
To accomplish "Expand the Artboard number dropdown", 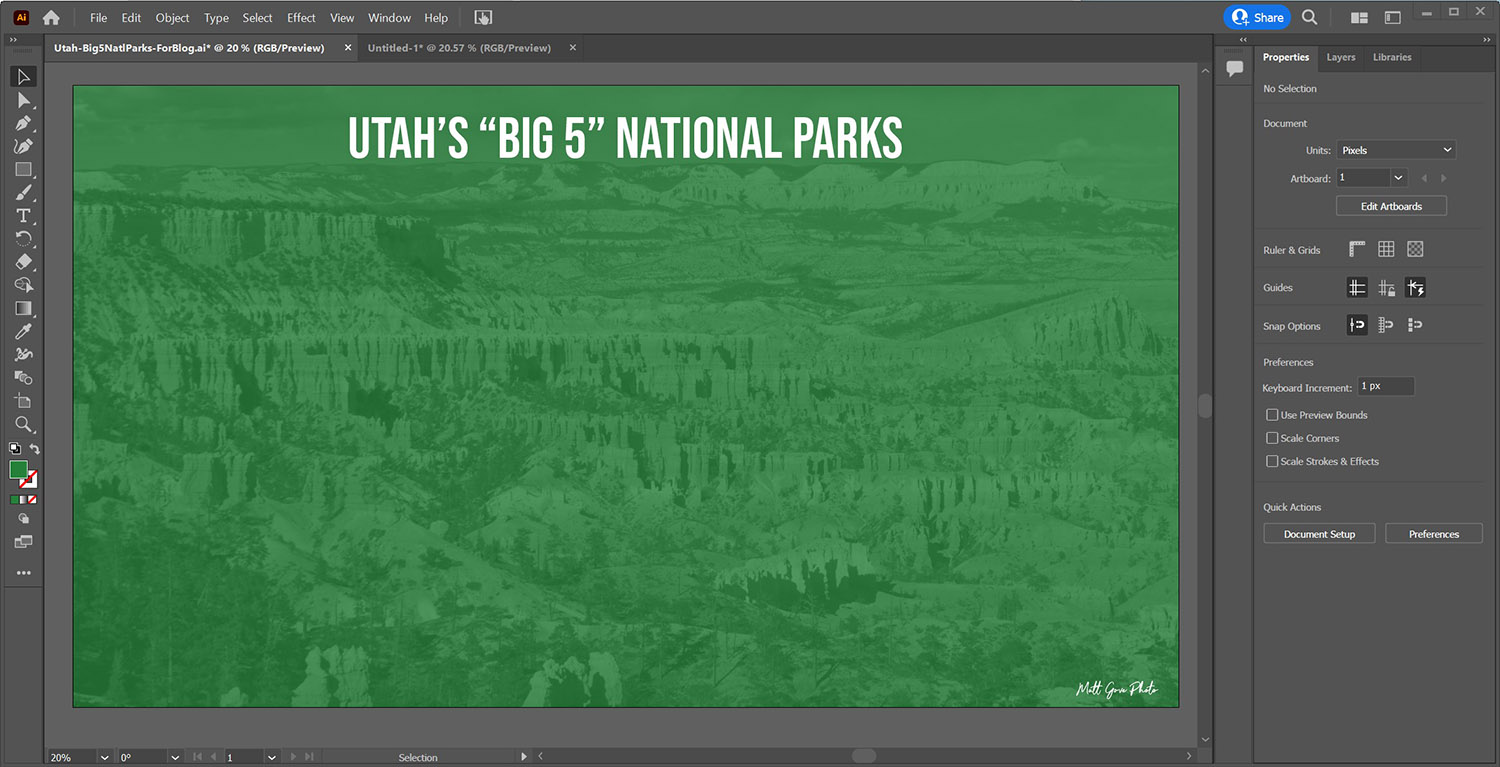I will (1398, 178).
